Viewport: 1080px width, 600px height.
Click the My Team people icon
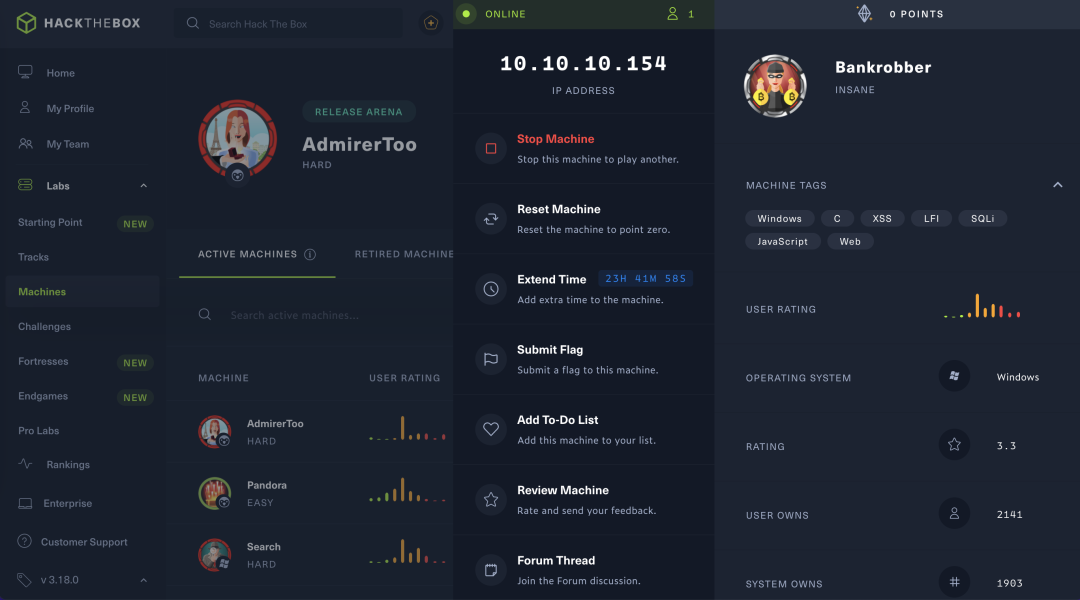pos(25,143)
